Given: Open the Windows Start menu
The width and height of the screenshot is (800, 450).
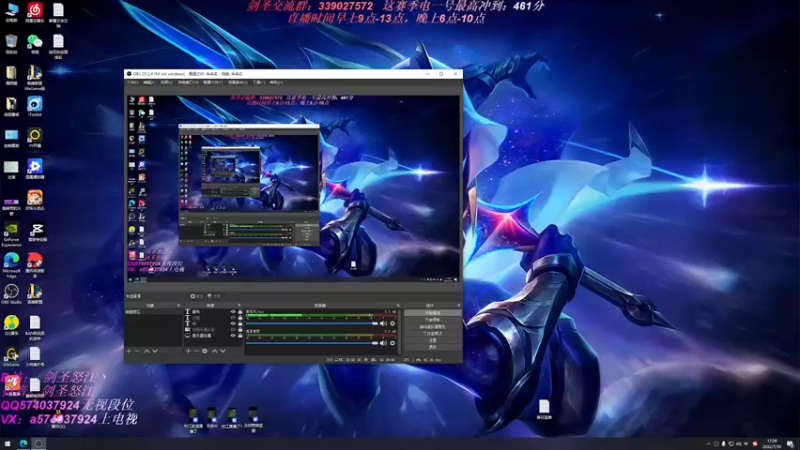Looking at the screenshot, I should pos(7,443).
